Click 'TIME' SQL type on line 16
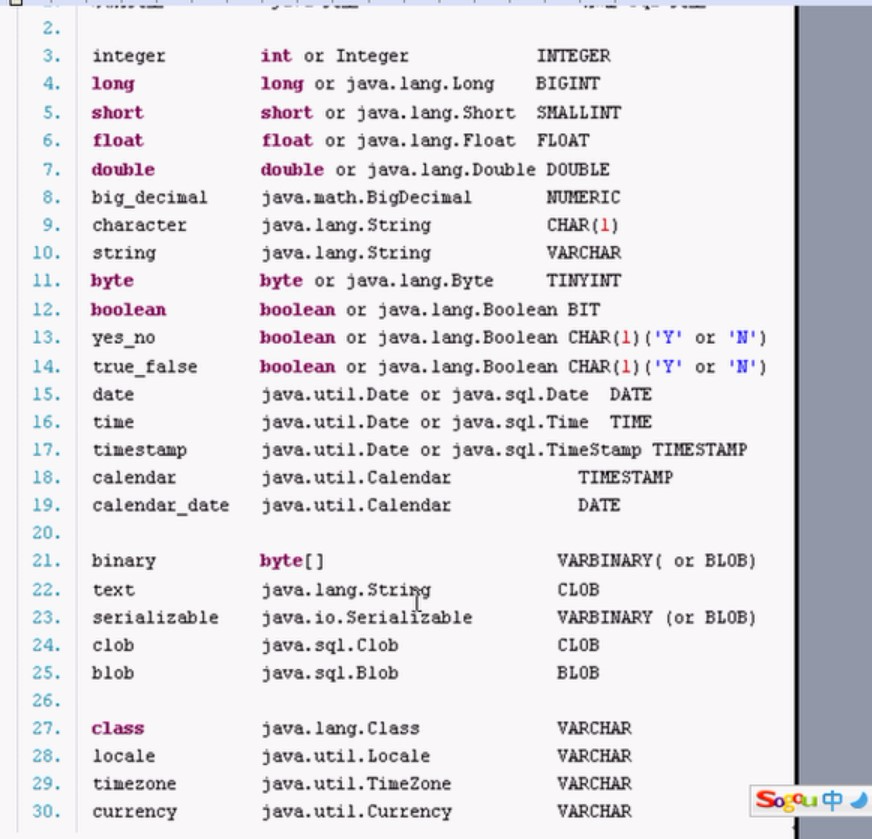The width and height of the screenshot is (872, 839). [x=631, y=421]
